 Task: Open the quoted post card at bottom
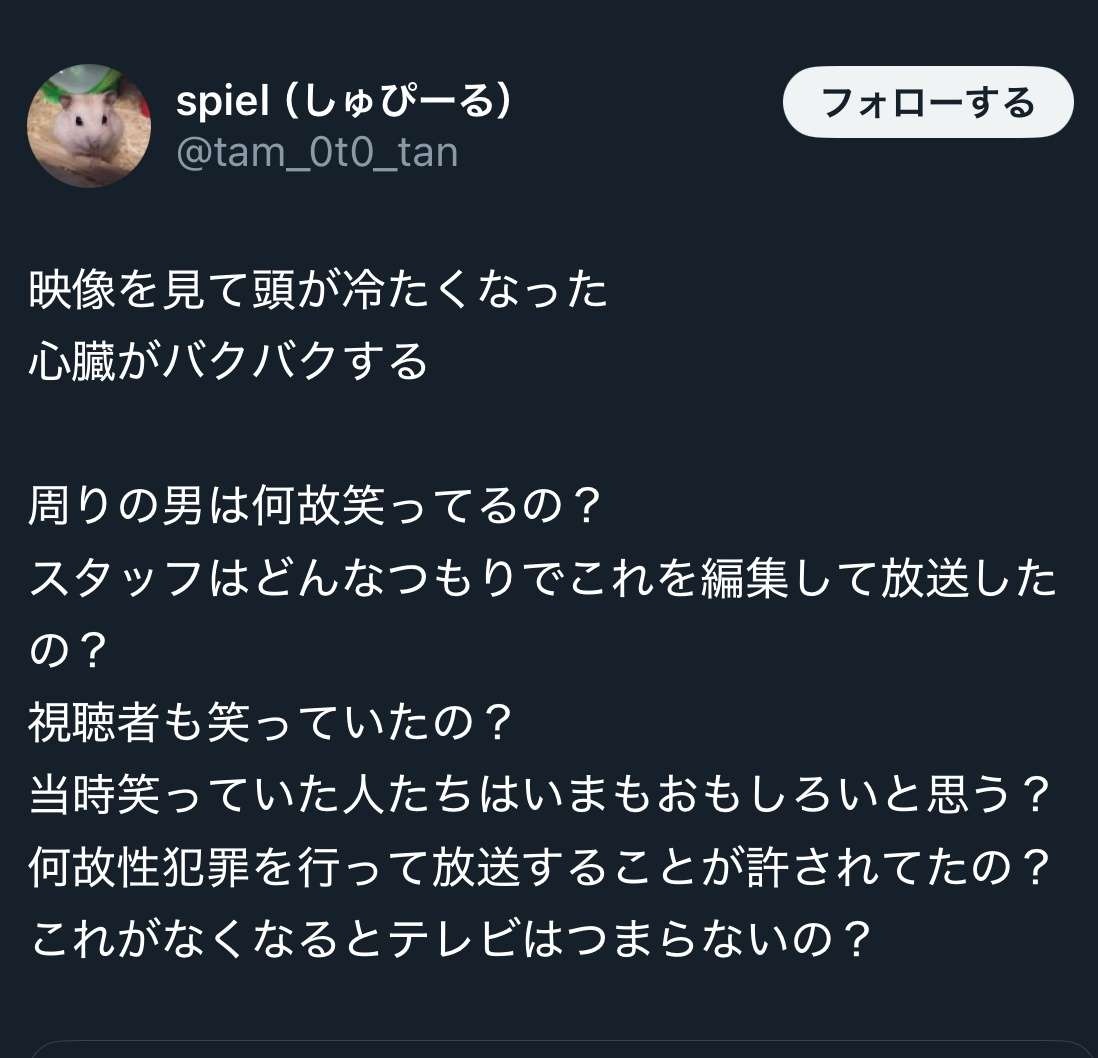560,1048
